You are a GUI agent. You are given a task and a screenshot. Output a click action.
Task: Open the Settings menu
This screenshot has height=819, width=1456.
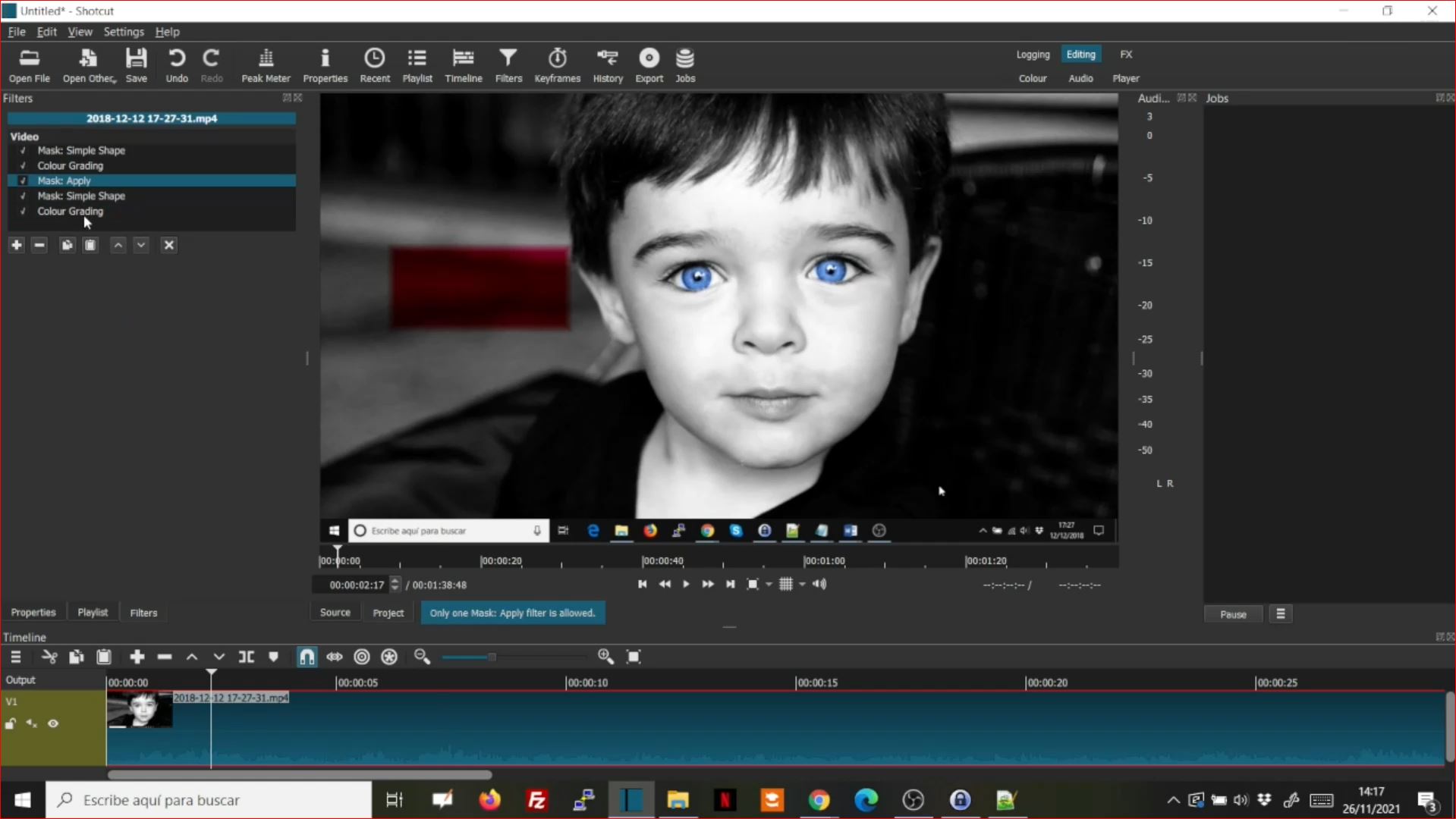click(x=124, y=32)
